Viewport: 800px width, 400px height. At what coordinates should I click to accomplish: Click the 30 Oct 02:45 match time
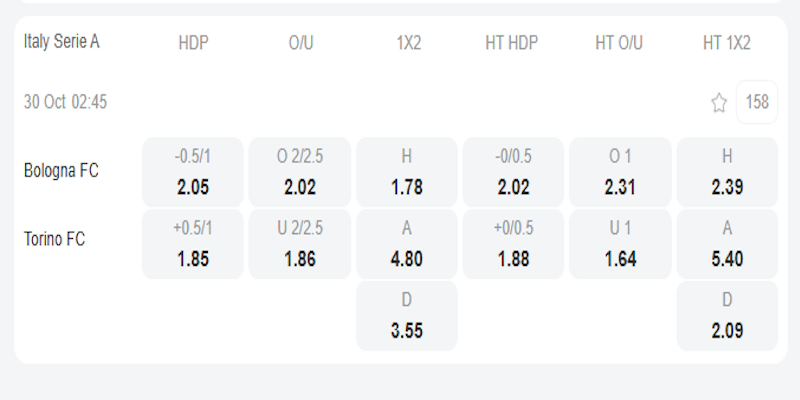[x=66, y=102]
